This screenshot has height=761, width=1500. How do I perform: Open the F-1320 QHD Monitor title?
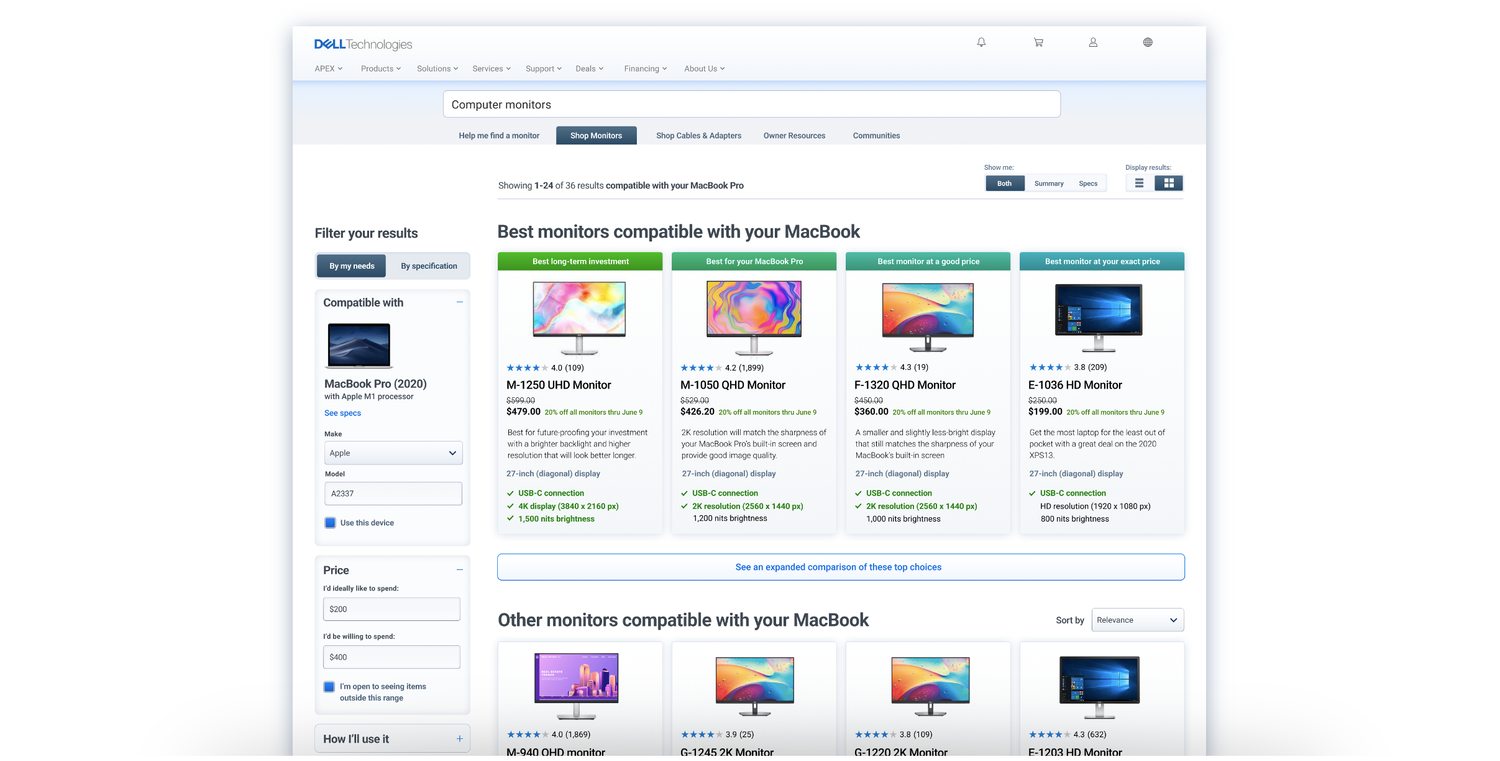[x=906, y=385]
